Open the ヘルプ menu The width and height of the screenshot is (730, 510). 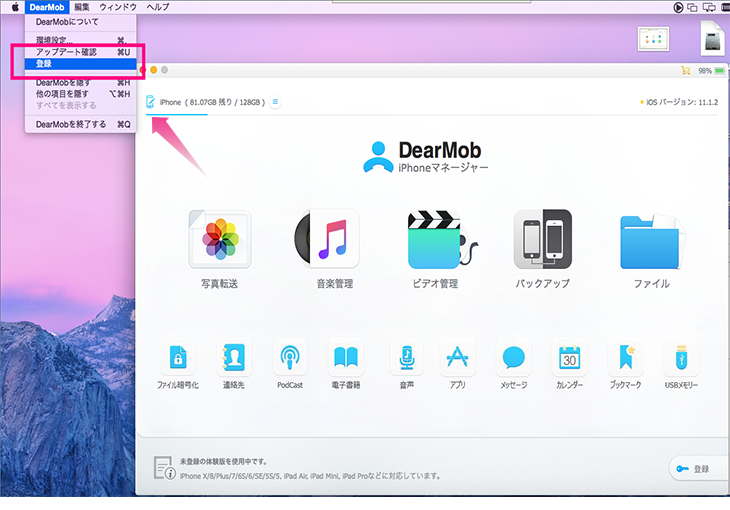158,7
